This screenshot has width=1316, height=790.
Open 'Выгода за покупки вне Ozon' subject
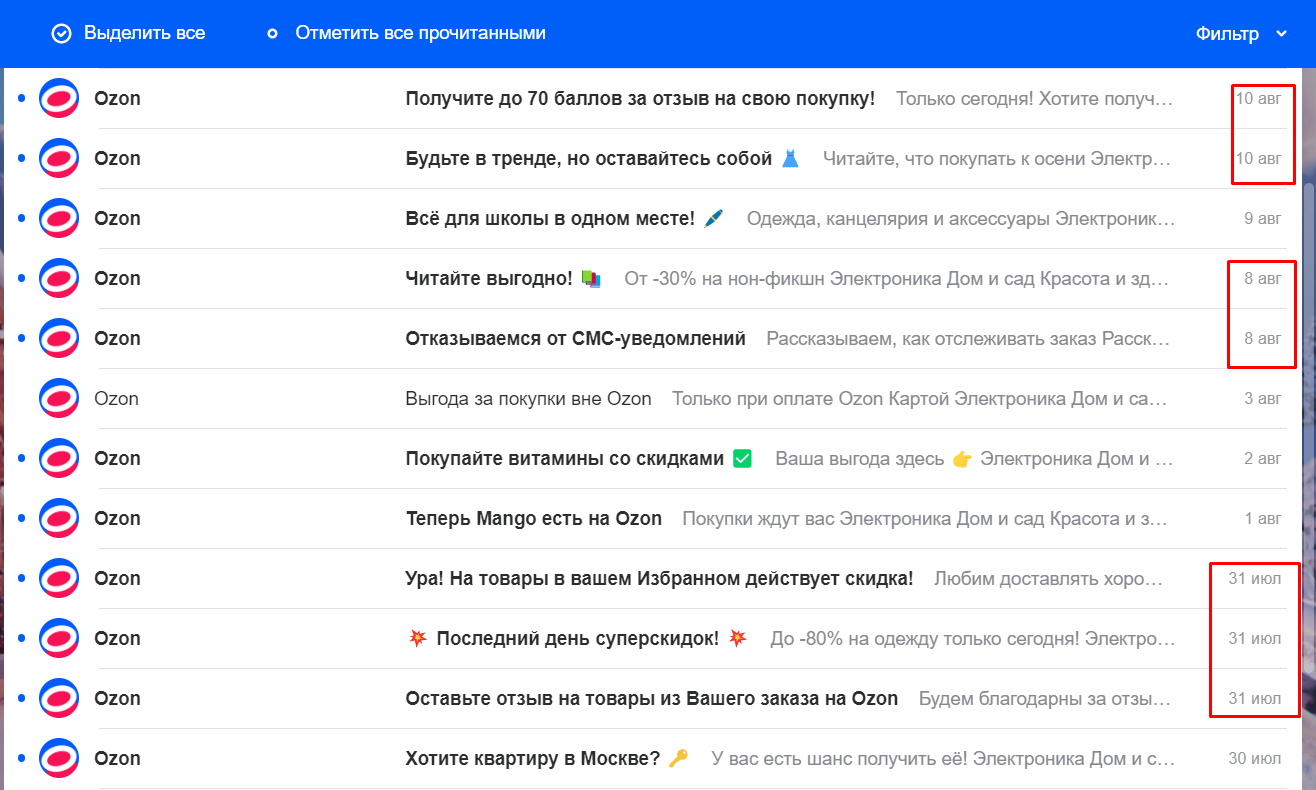(x=528, y=398)
